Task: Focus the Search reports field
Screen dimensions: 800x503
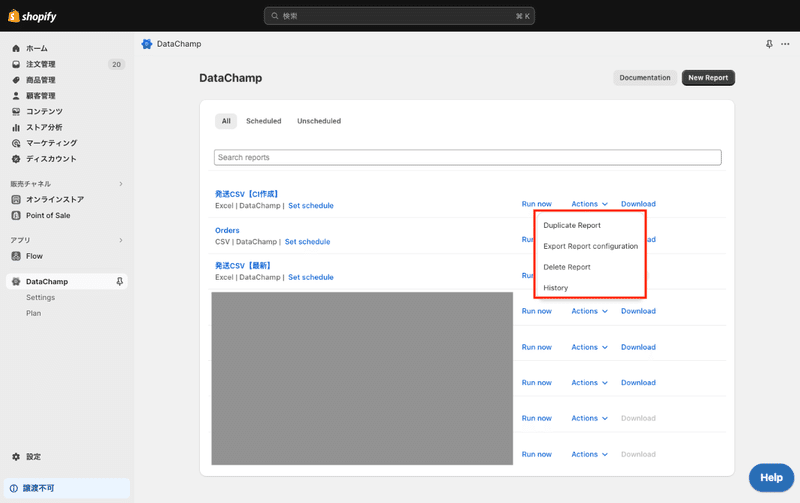Action: [x=467, y=158]
